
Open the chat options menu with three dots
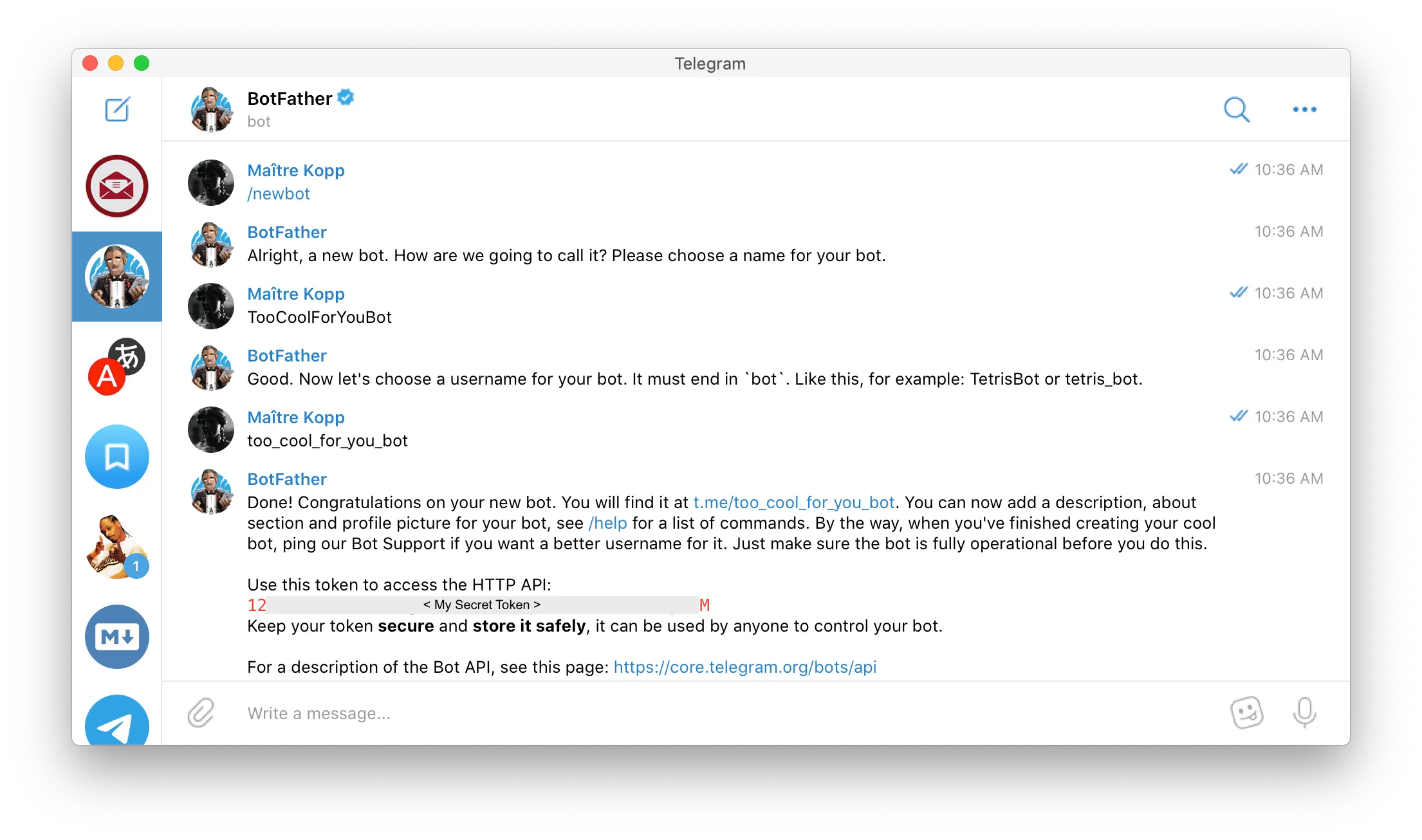coord(1304,109)
